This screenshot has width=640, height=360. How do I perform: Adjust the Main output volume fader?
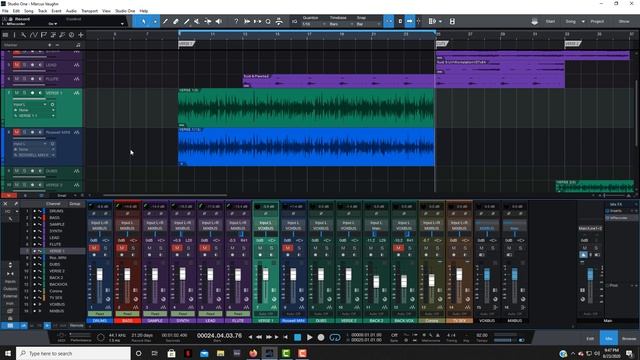tap(590, 274)
